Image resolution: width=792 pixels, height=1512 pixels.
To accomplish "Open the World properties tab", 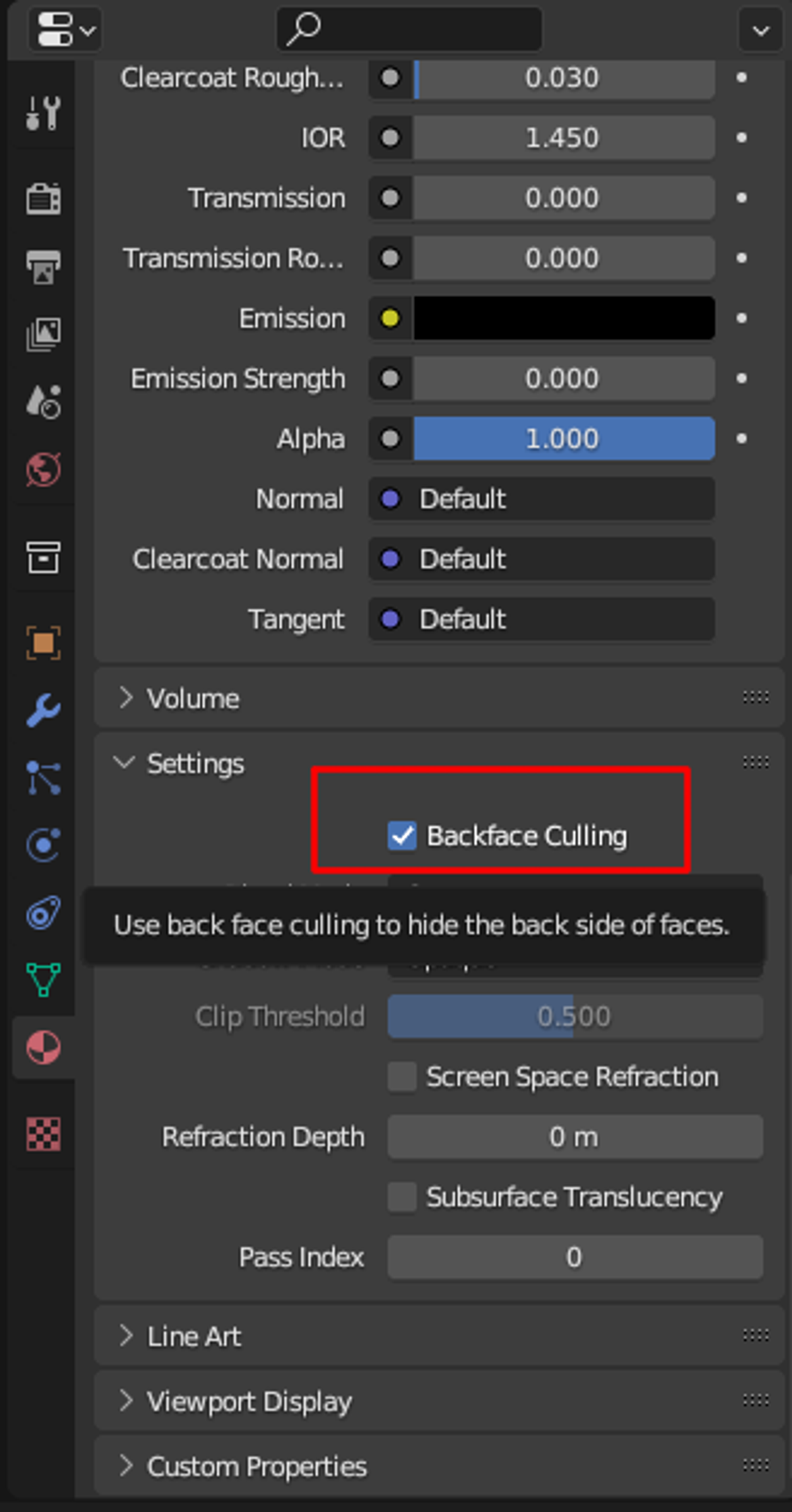I will (x=43, y=470).
